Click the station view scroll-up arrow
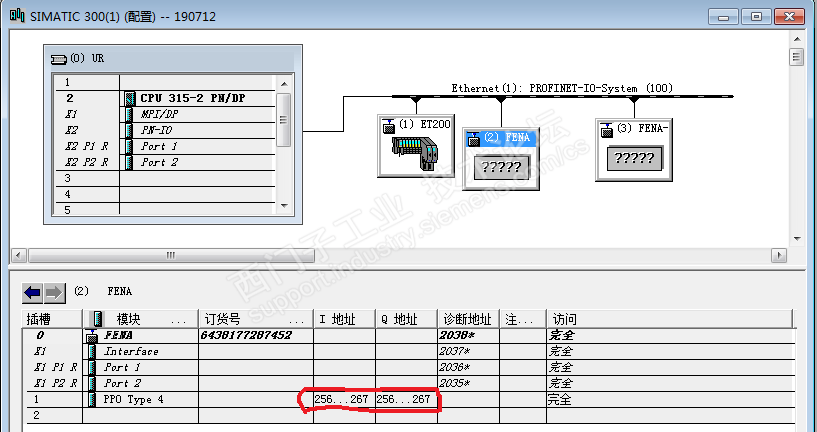The width and height of the screenshot is (817, 432). (x=797, y=39)
